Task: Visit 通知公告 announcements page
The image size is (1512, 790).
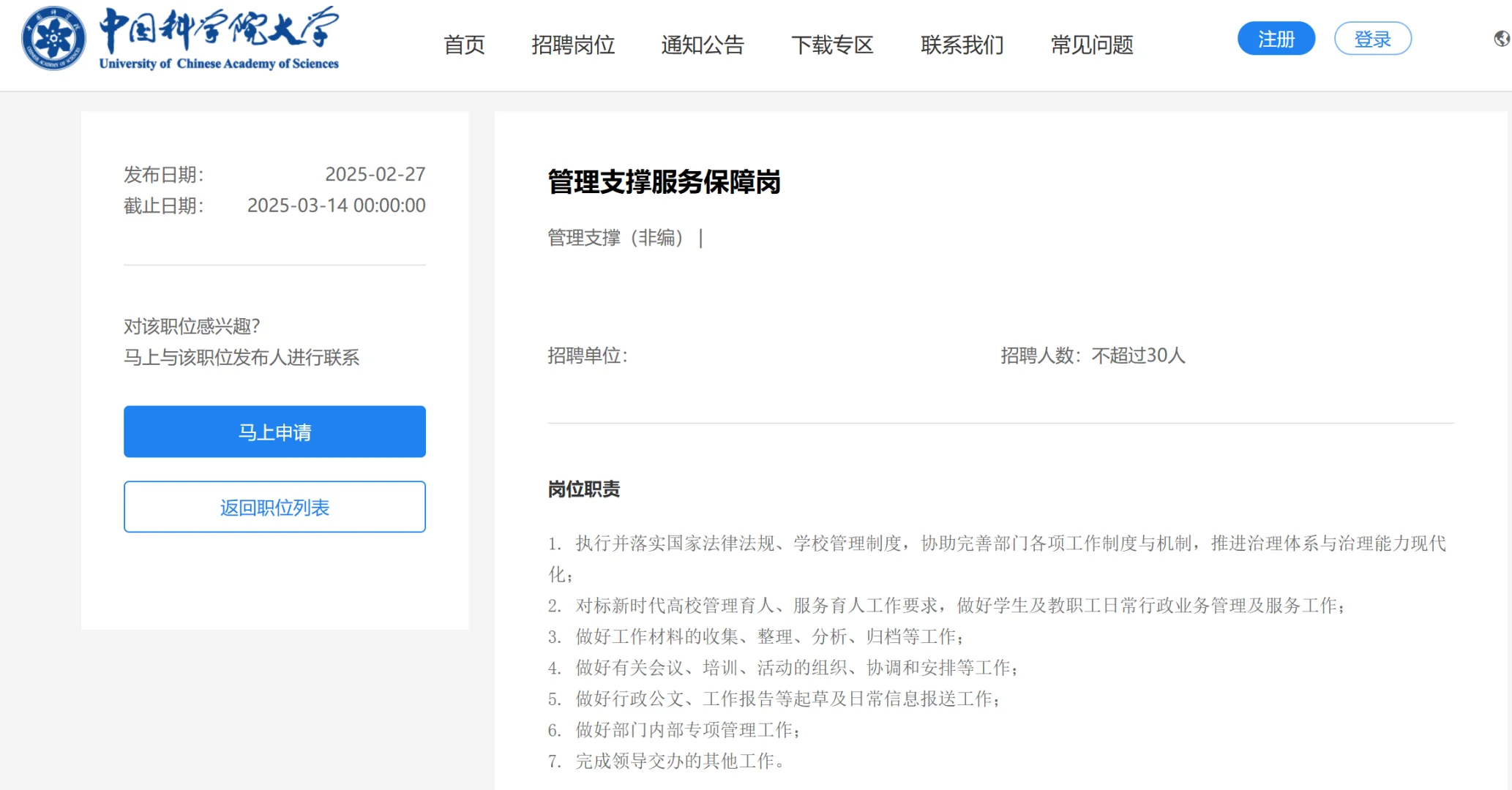Action: coord(703,45)
